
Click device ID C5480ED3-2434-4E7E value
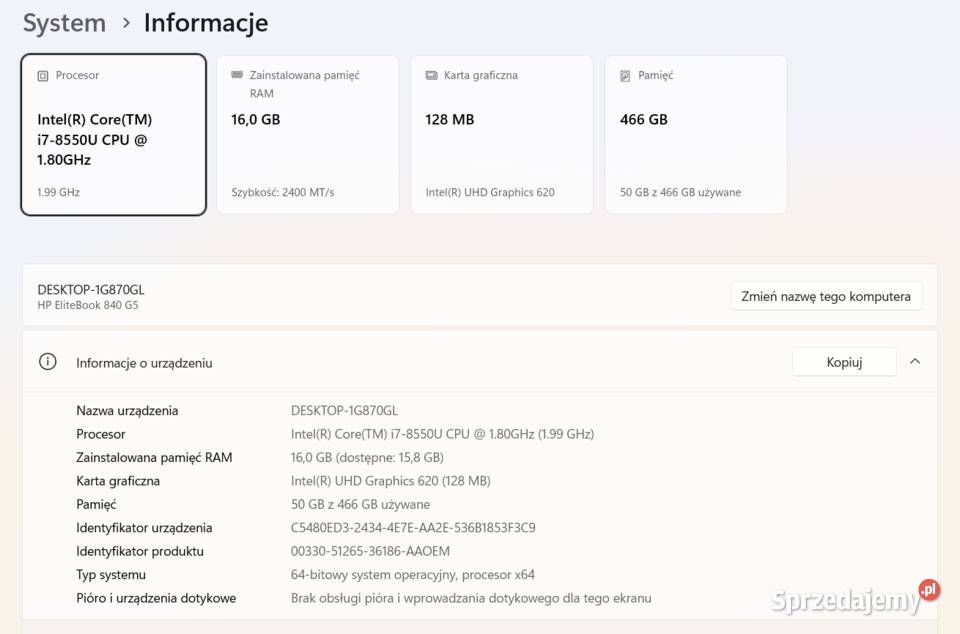413,528
